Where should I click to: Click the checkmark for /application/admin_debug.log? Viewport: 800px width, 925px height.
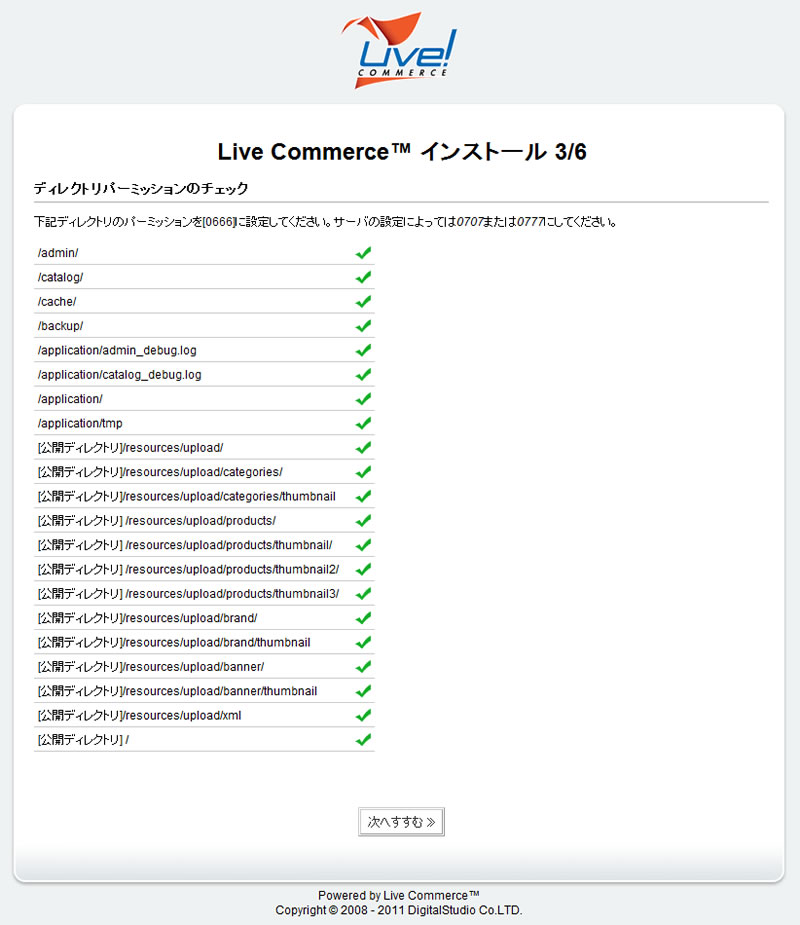[x=363, y=350]
